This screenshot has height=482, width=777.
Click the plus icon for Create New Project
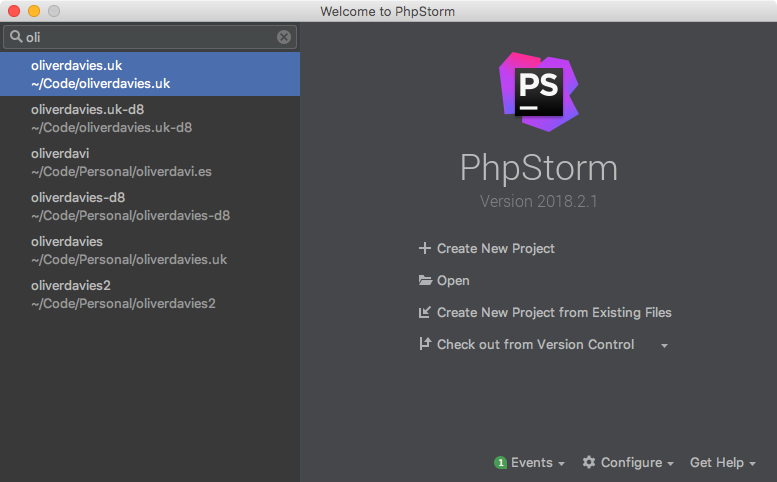pyautogui.click(x=425, y=248)
